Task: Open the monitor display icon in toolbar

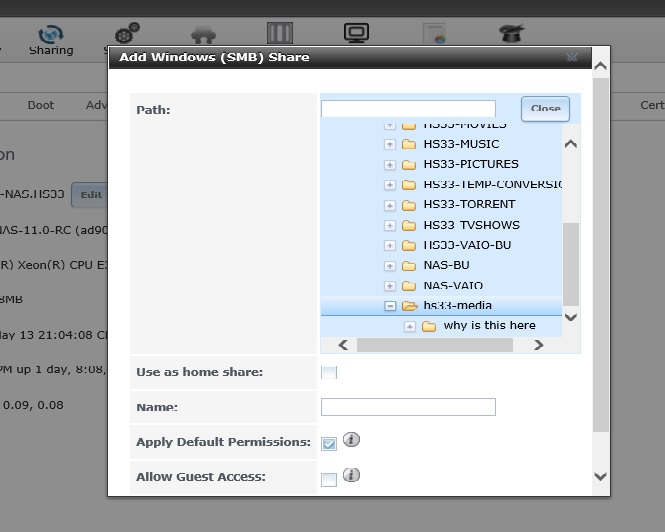Action: 356,33
